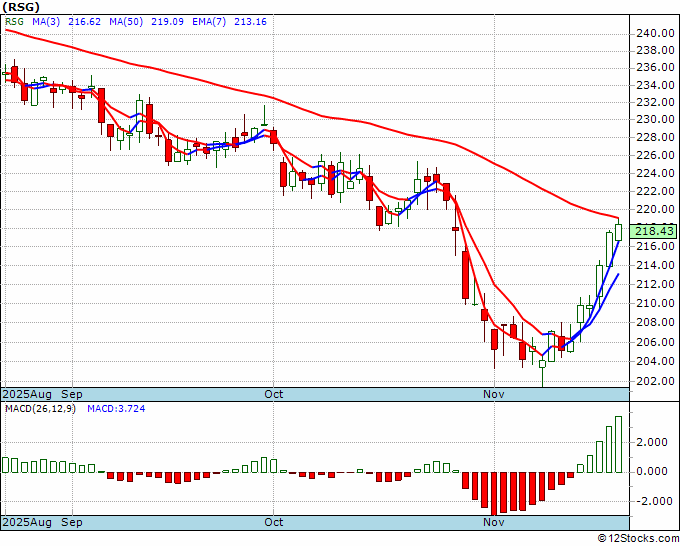The width and height of the screenshot is (680, 546).
Task: Select the MA(3) legend label
Action: tap(46, 22)
